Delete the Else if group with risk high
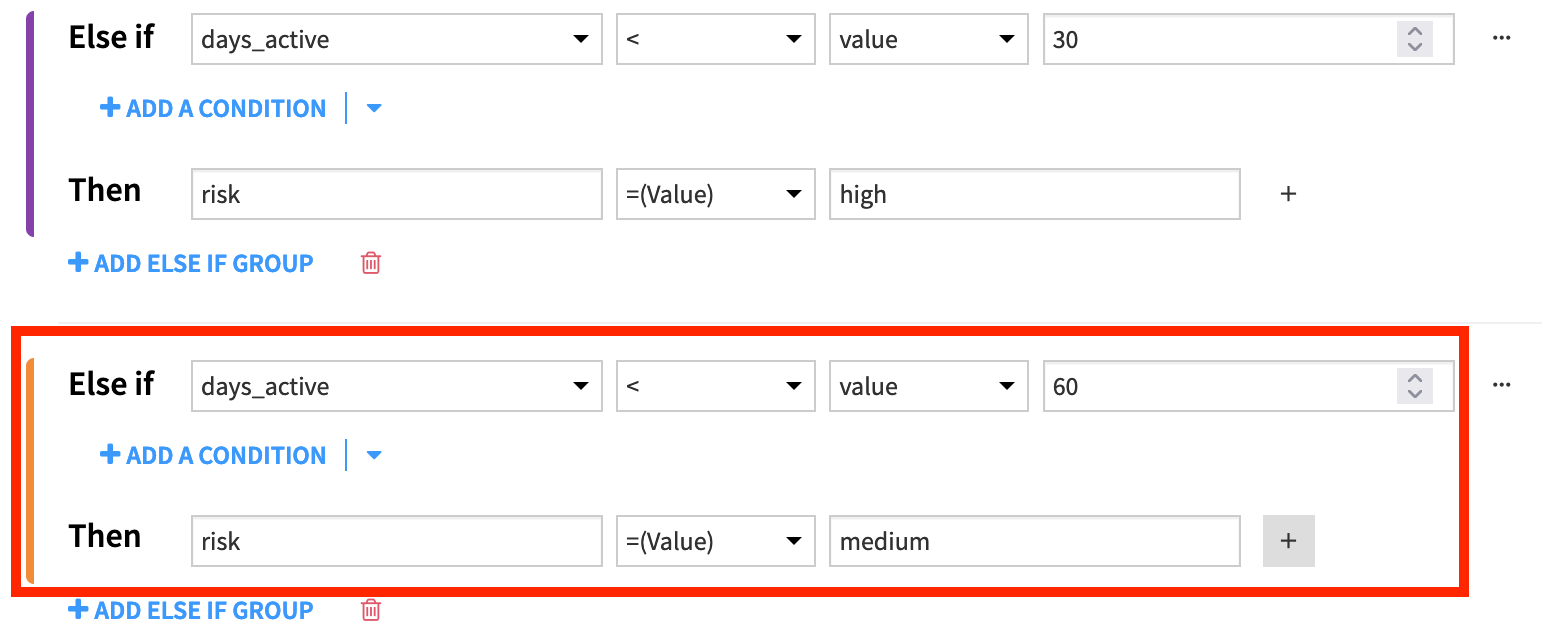Image resolution: width=1542 pixels, height=628 pixels. click(x=371, y=263)
